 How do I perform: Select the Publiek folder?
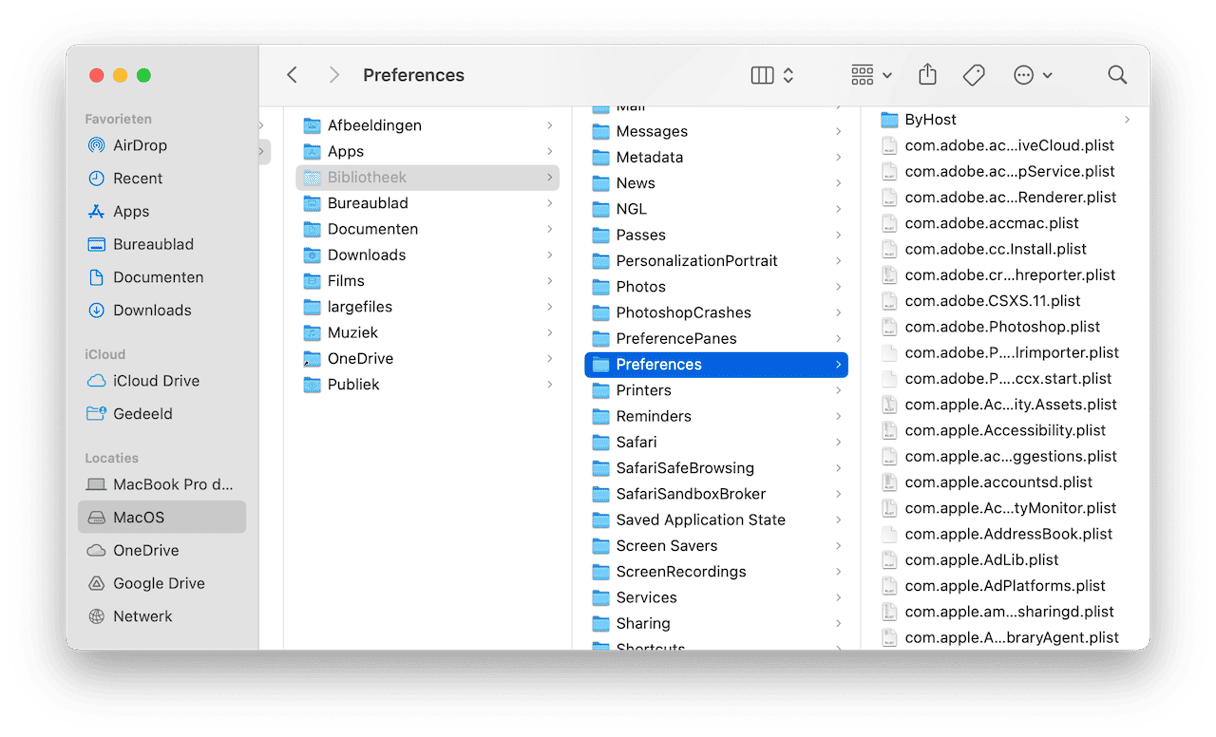click(x=428, y=385)
